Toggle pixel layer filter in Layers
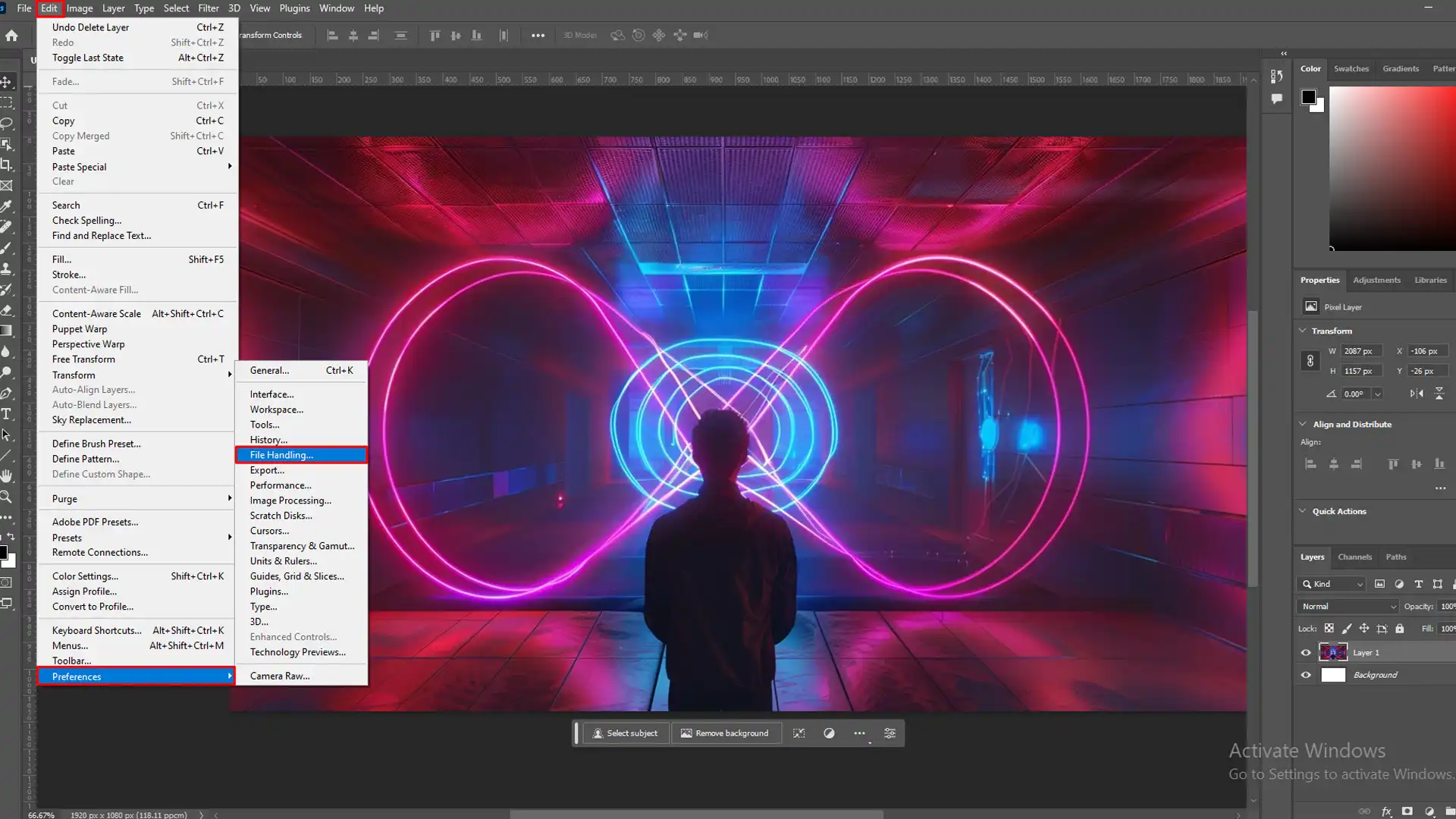Screen dimensions: 1456x819 [1379, 584]
